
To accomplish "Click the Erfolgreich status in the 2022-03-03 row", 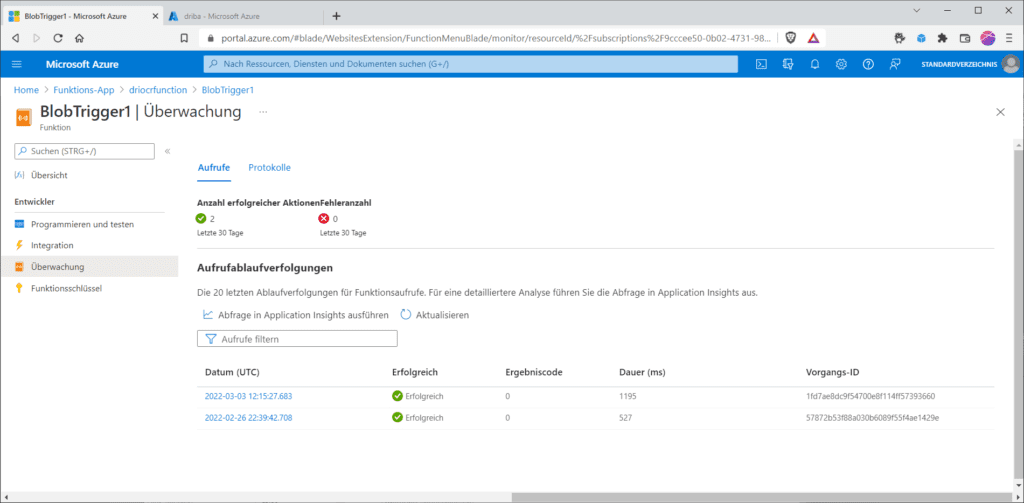I will (418, 397).
